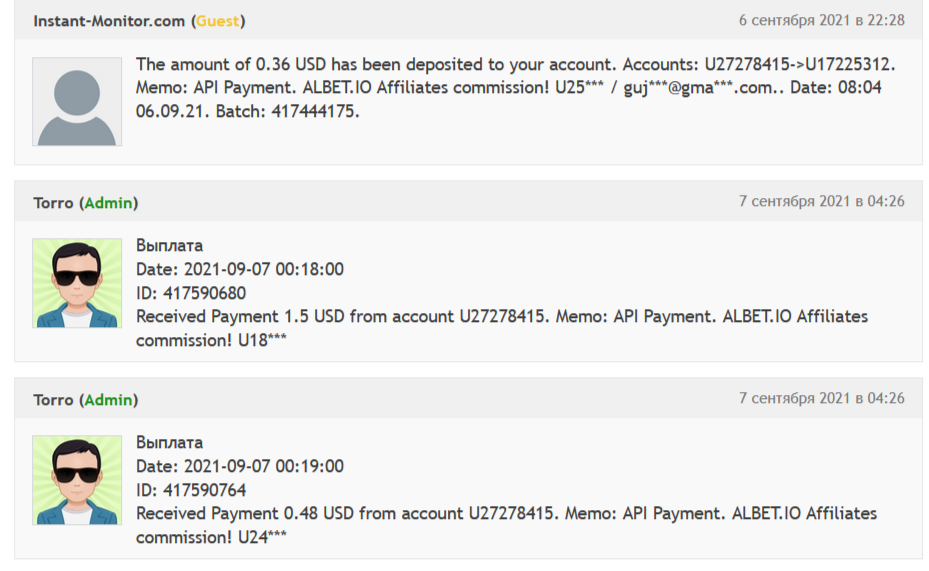Click the yellow Guest role label
The image size is (929, 571).
218,21
